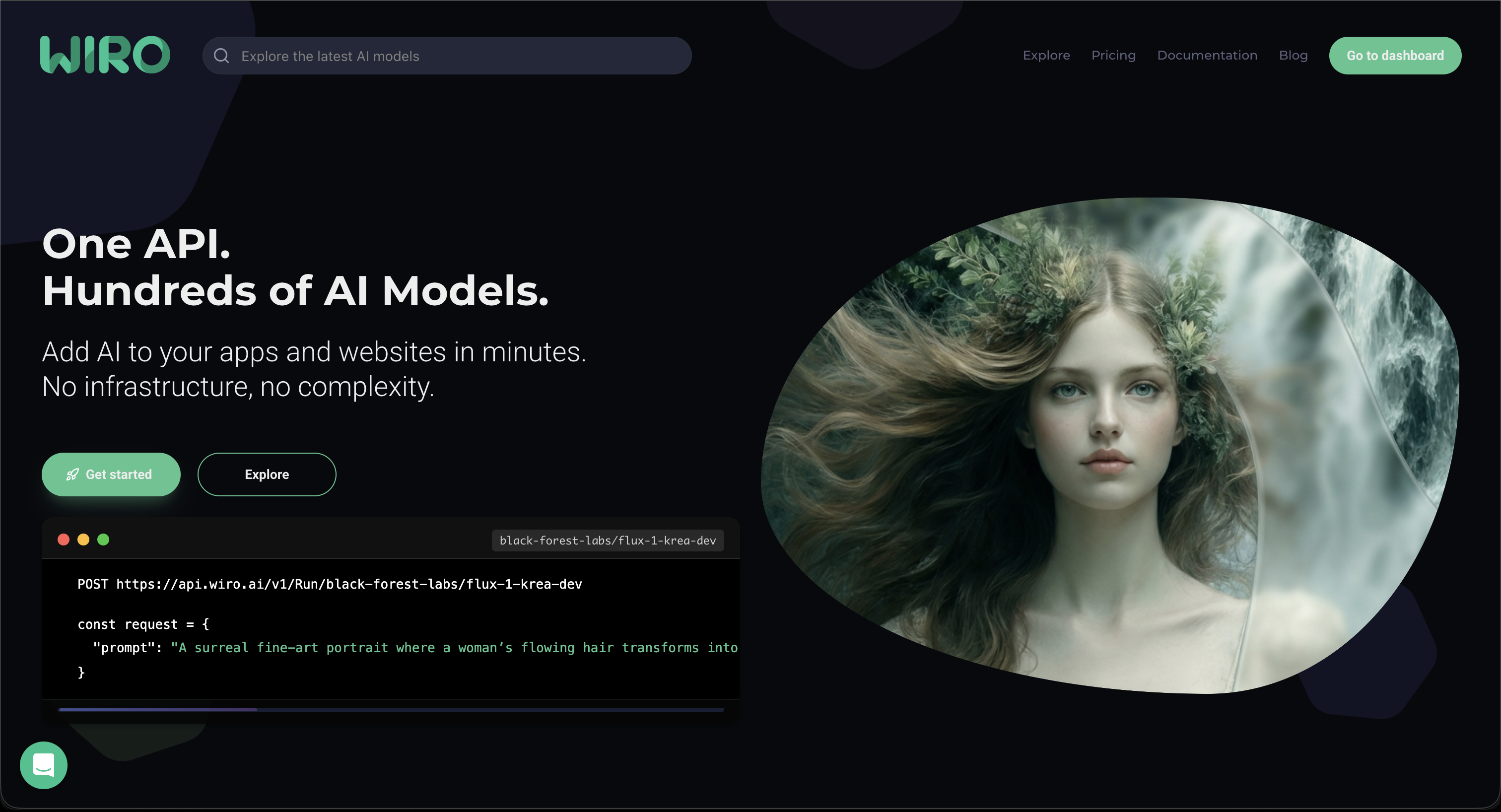Visit the Blog link
Viewport: 1501px width, 812px height.
1293,55
